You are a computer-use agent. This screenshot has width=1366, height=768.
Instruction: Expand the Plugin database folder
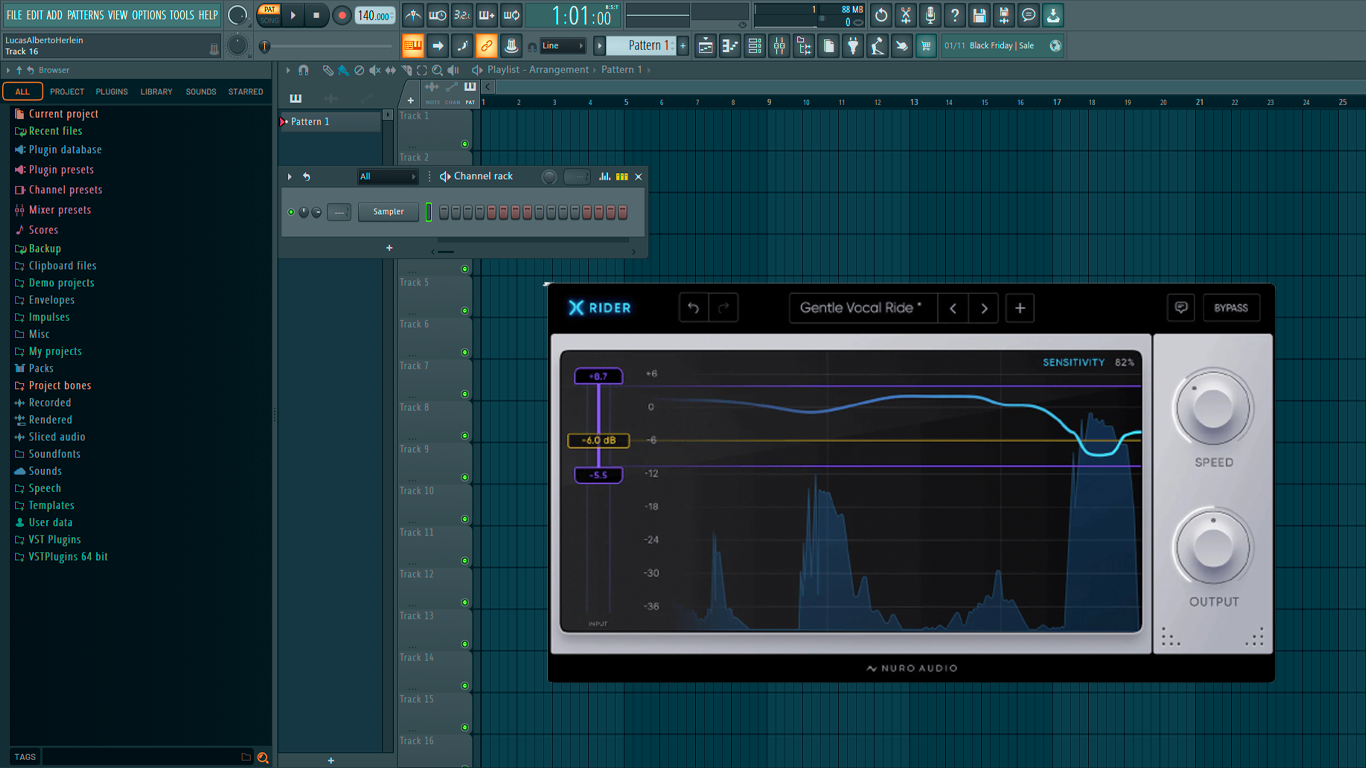click(x=65, y=150)
